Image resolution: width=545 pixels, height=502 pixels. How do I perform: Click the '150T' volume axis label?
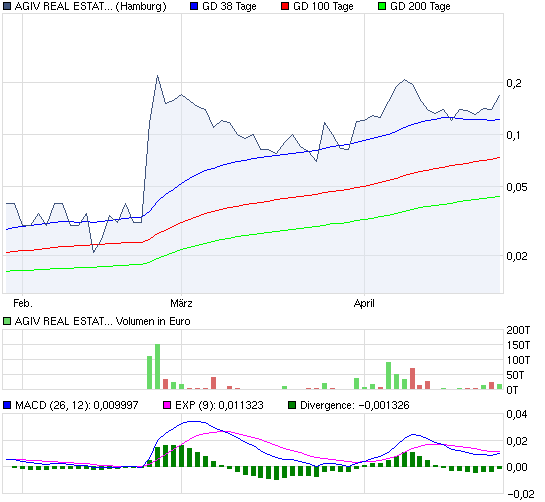tap(518, 345)
